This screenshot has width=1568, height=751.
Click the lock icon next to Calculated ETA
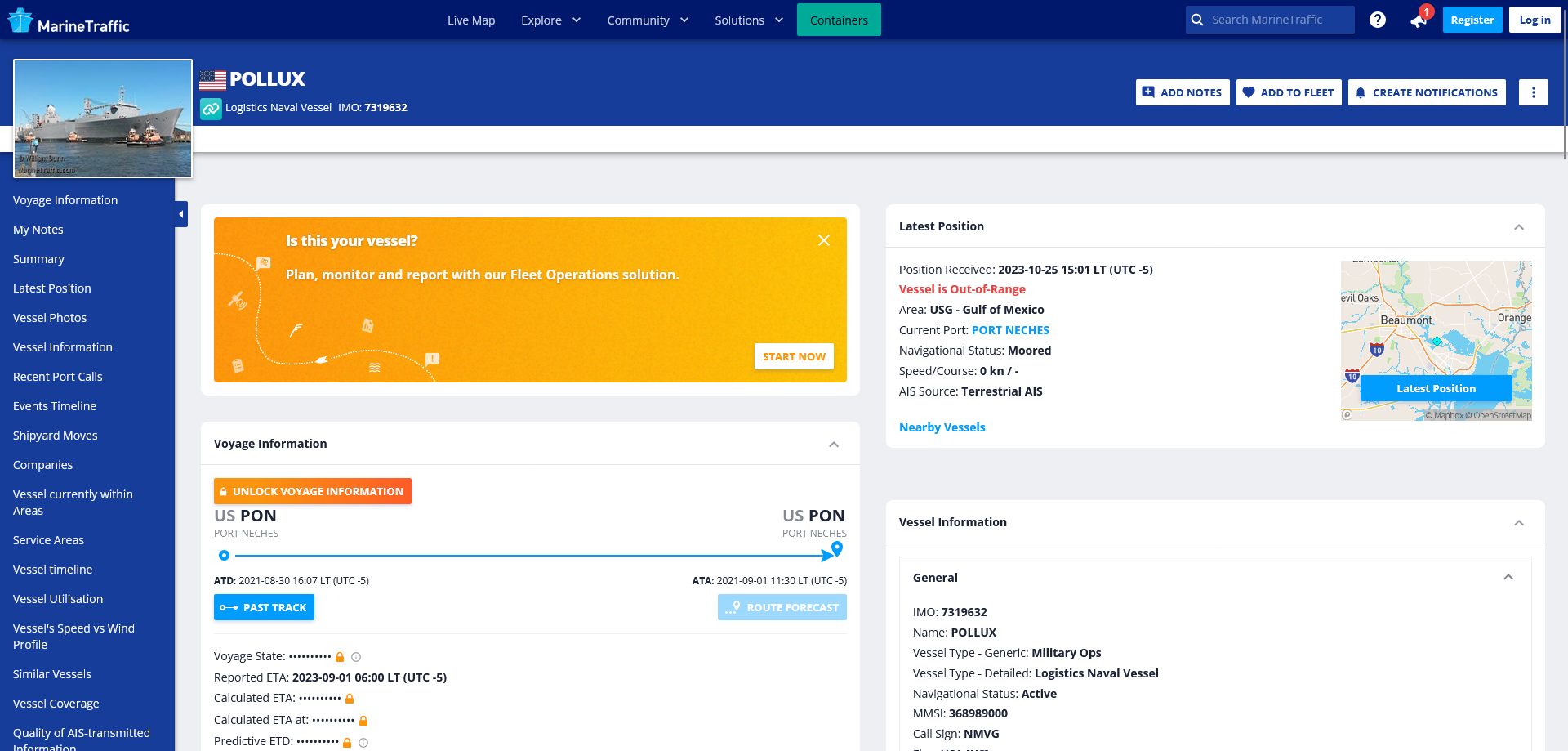click(x=350, y=699)
